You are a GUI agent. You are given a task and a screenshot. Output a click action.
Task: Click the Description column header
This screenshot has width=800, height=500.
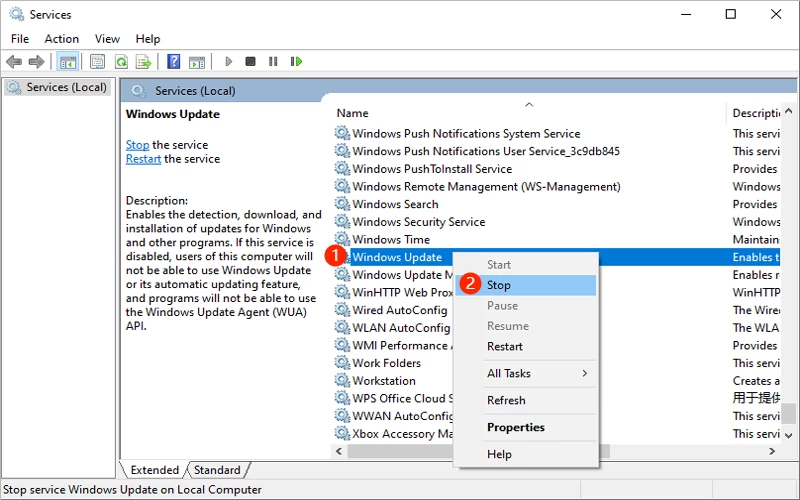756,113
